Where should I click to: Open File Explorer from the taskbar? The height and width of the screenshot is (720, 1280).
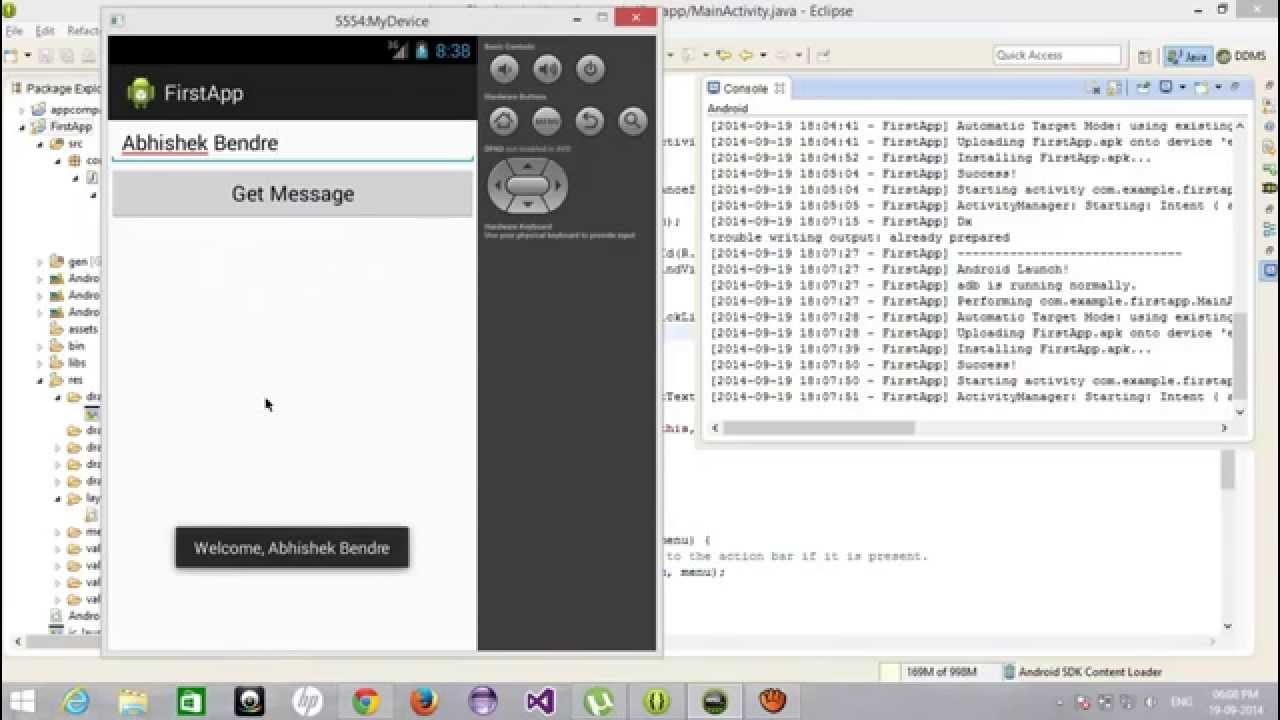[x=133, y=701]
